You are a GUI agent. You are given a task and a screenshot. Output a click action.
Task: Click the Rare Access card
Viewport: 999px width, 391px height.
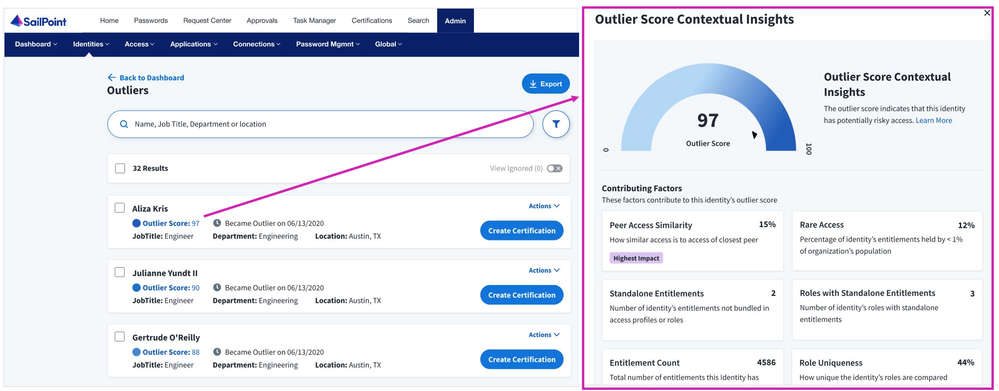tap(887, 241)
